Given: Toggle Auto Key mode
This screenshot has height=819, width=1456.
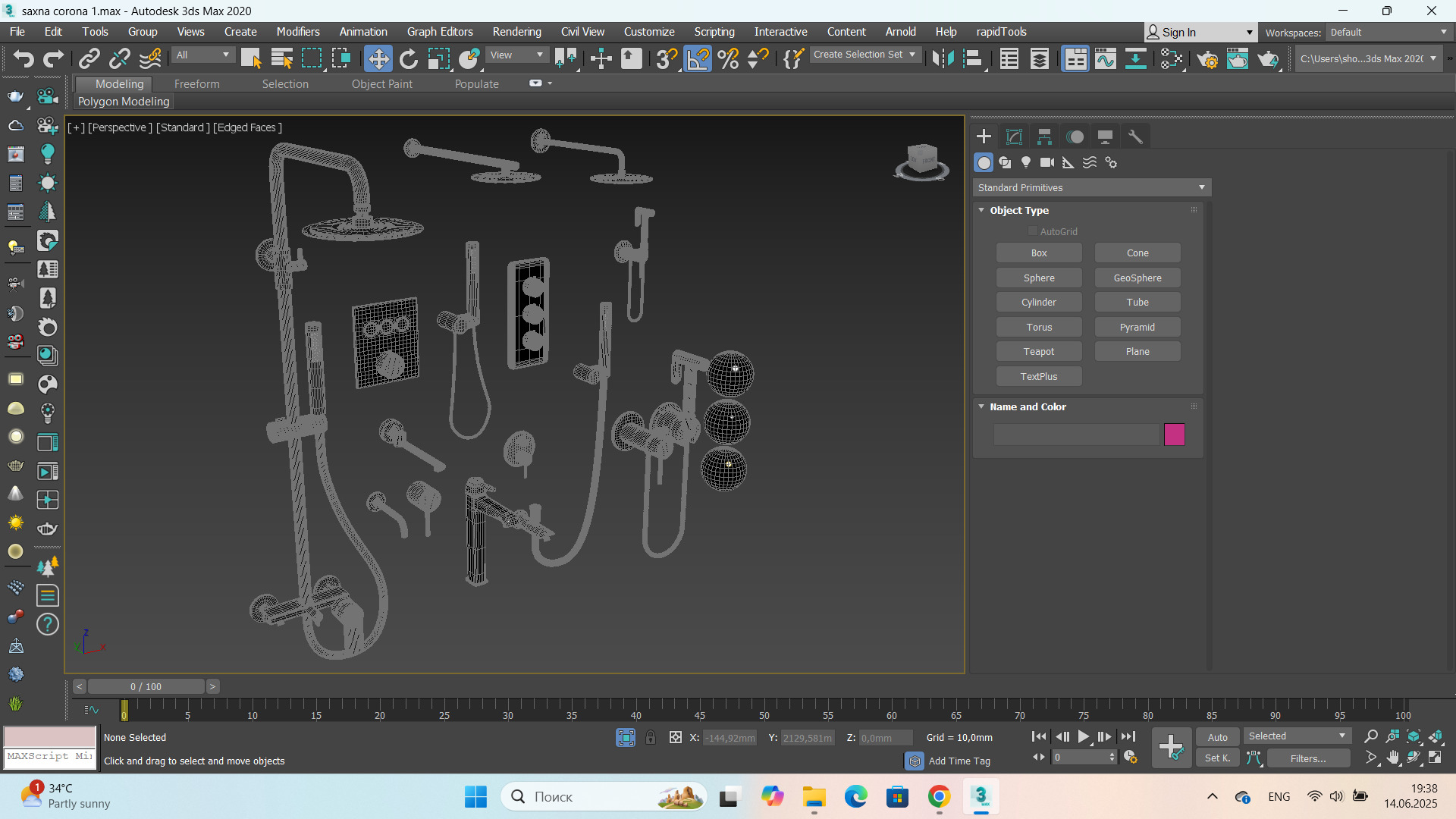Looking at the screenshot, I should point(1218,737).
